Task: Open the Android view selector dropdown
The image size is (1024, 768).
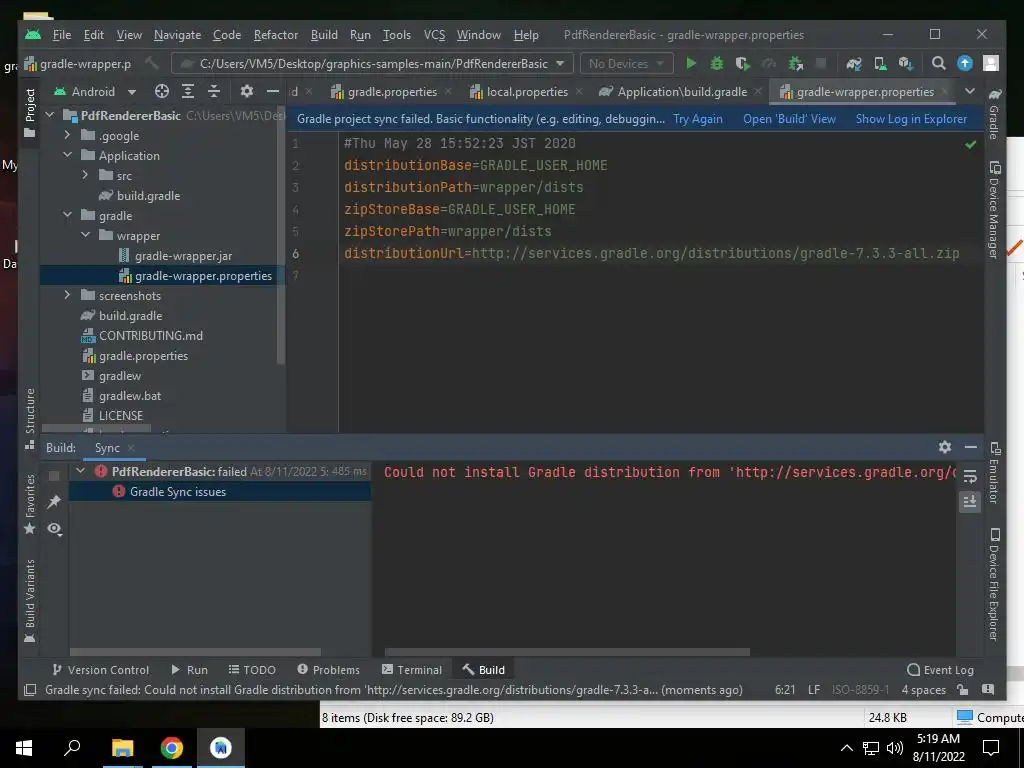Action: click(95, 91)
